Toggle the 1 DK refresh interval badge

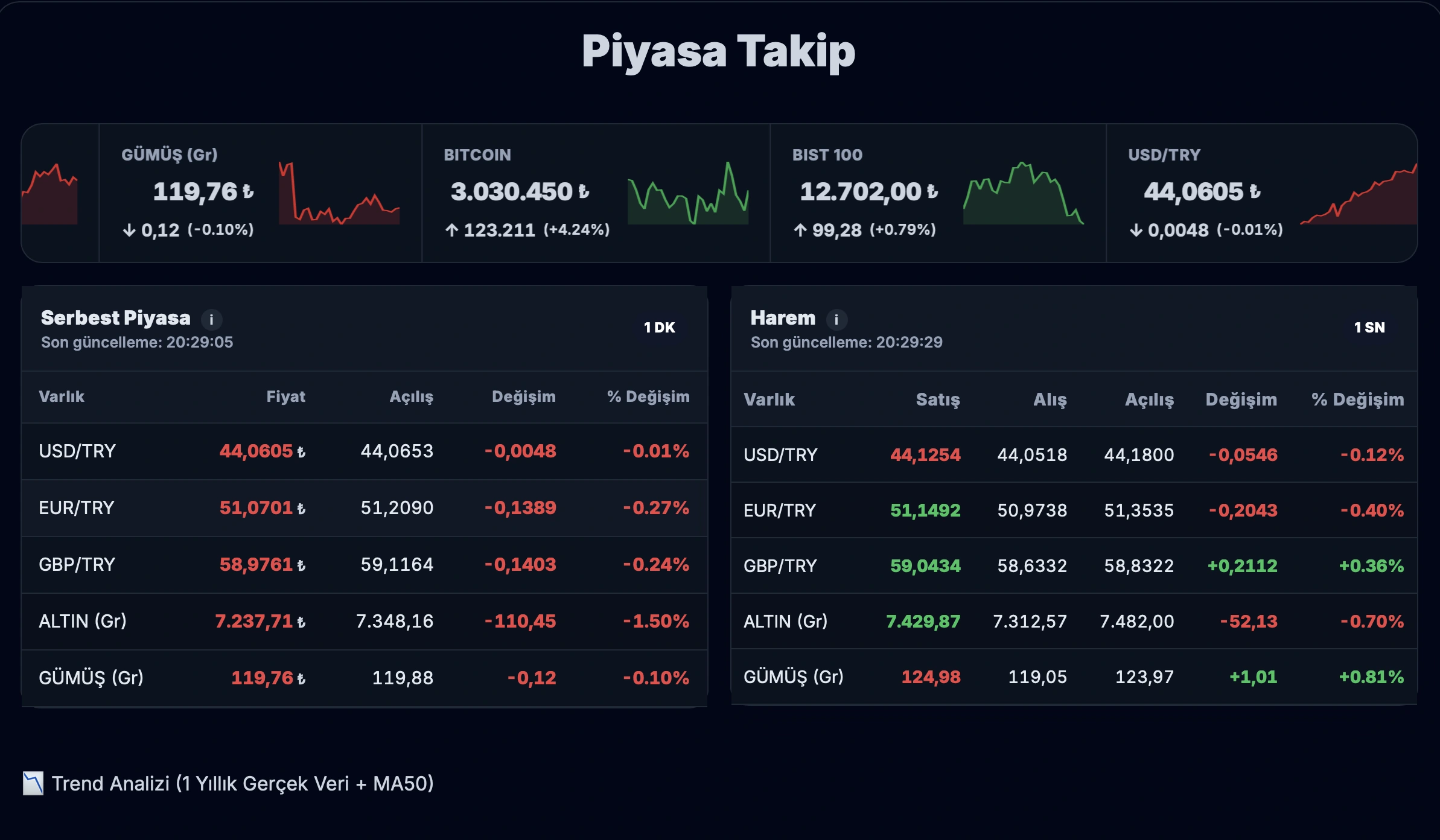click(x=659, y=328)
